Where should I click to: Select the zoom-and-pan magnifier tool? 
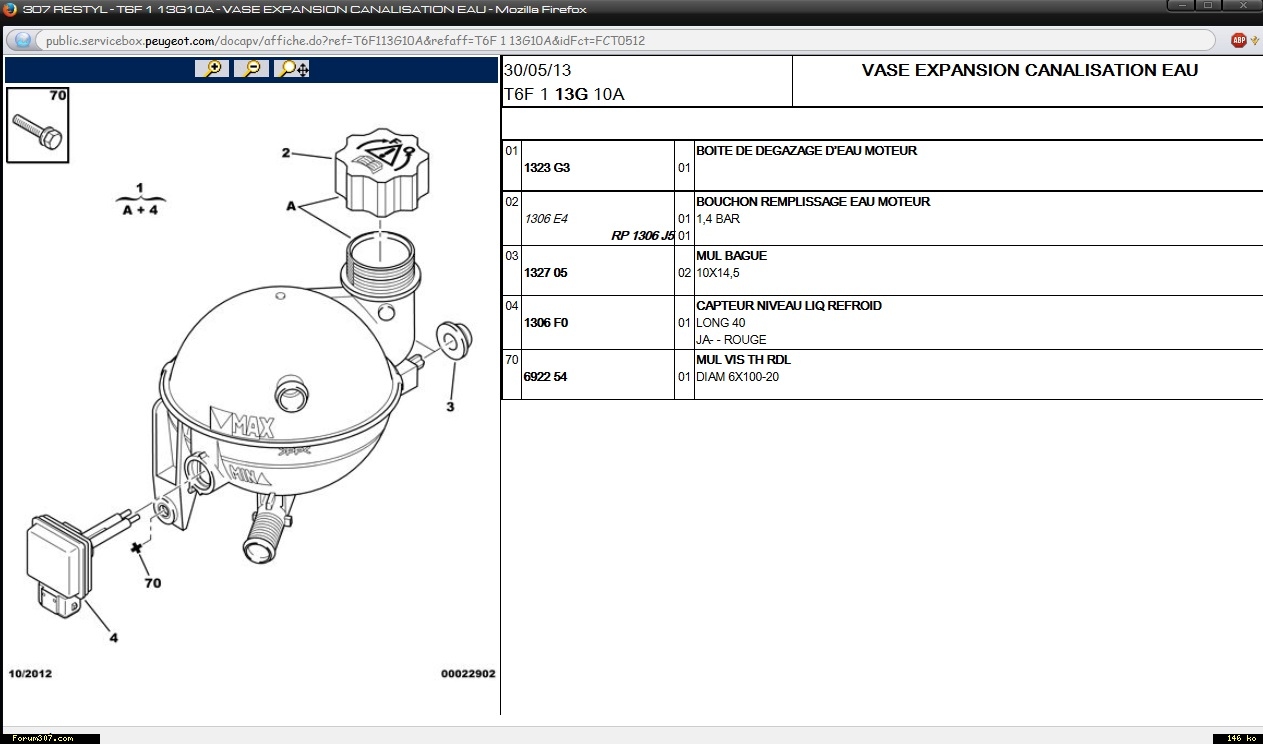(x=292, y=69)
